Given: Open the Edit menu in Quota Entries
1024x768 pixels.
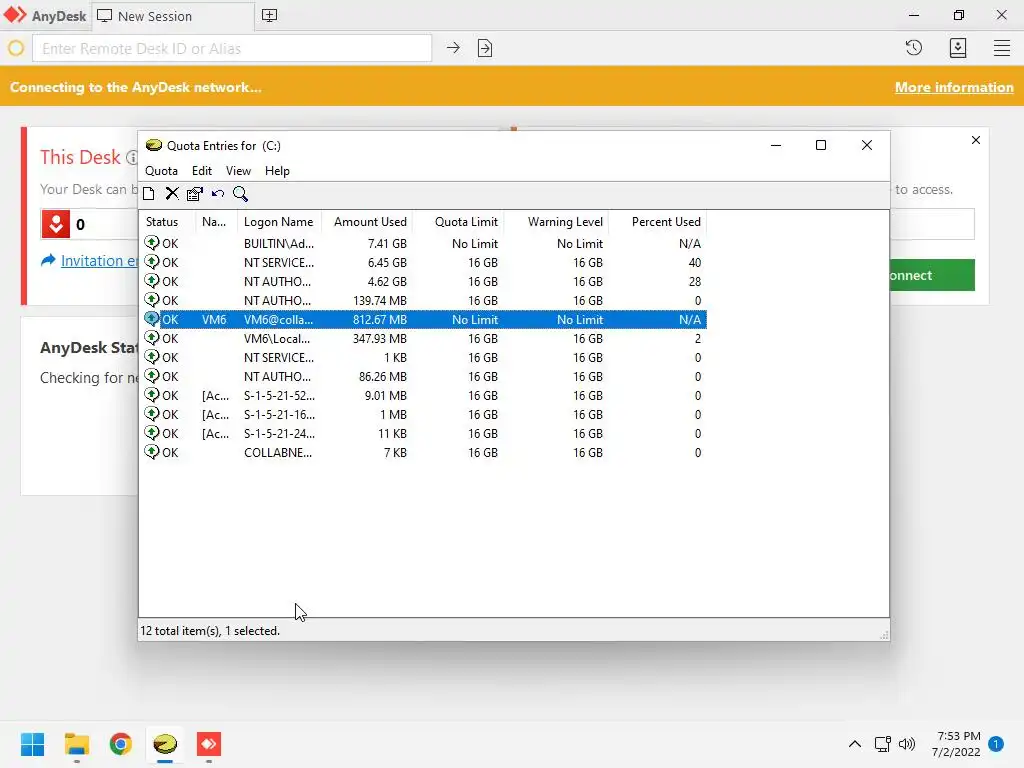Looking at the screenshot, I should point(202,170).
